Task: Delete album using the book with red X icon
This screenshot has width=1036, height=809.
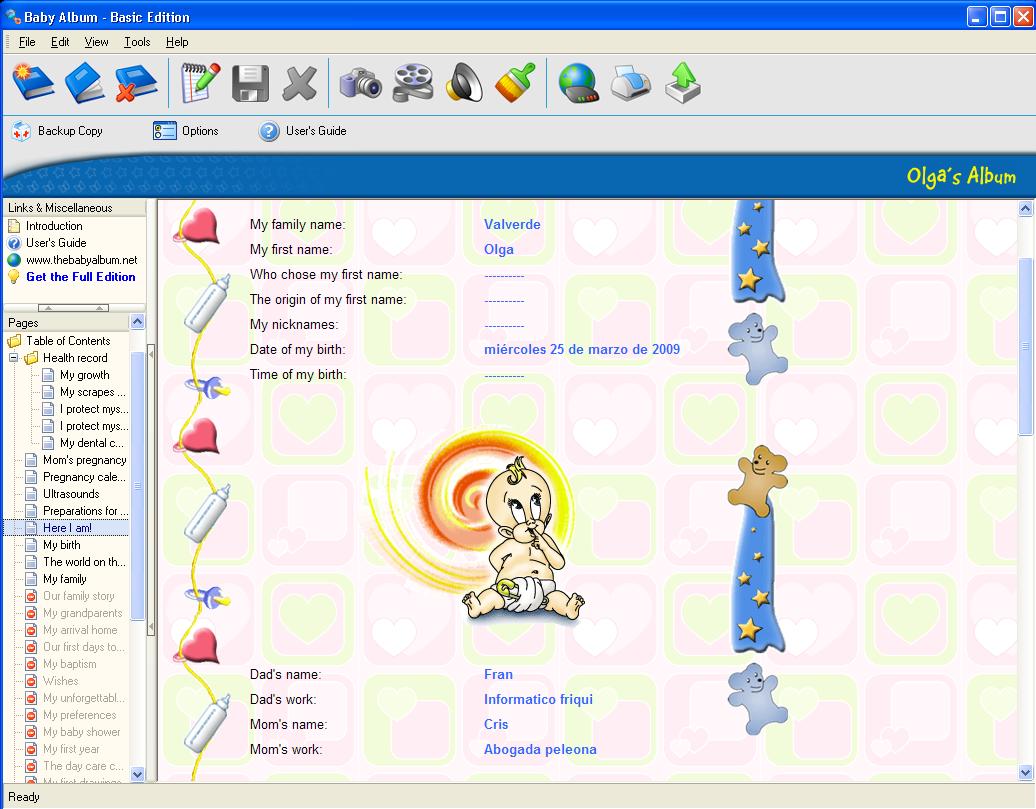Action: (135, 83)
